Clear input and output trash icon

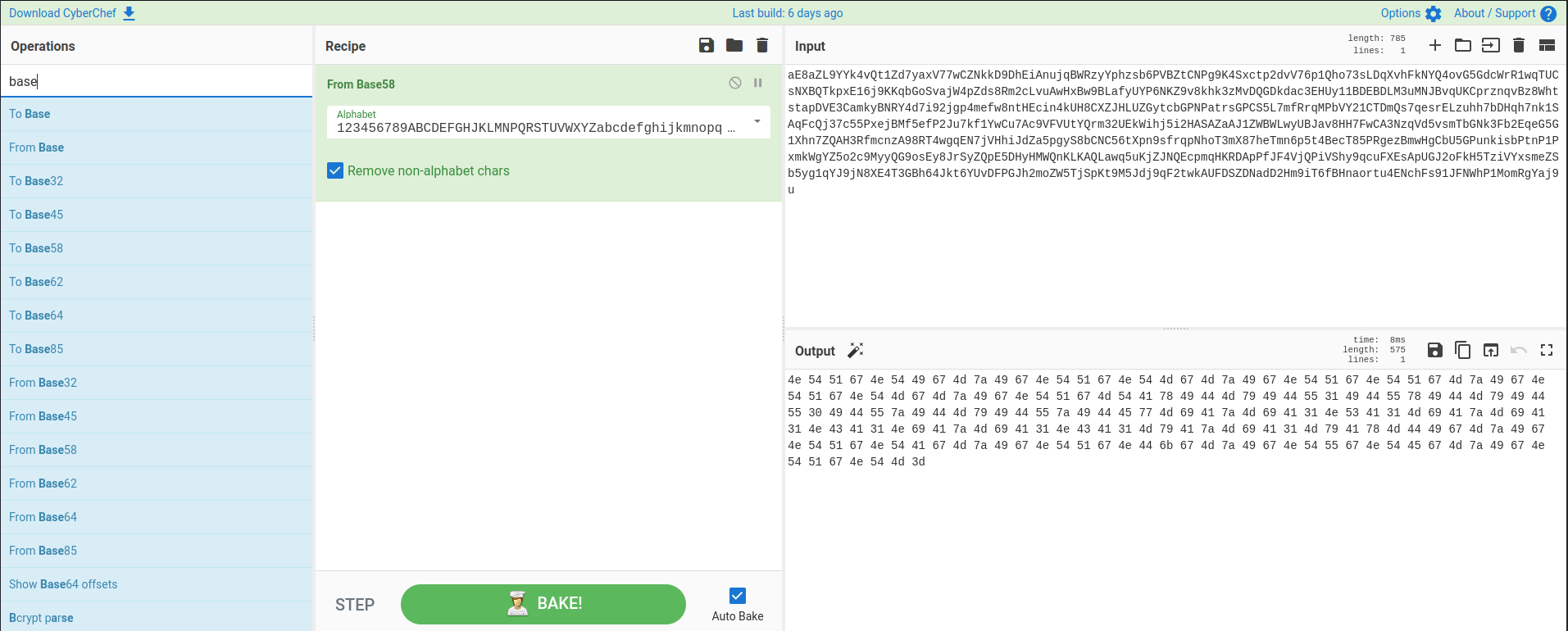click(1519, 45)
